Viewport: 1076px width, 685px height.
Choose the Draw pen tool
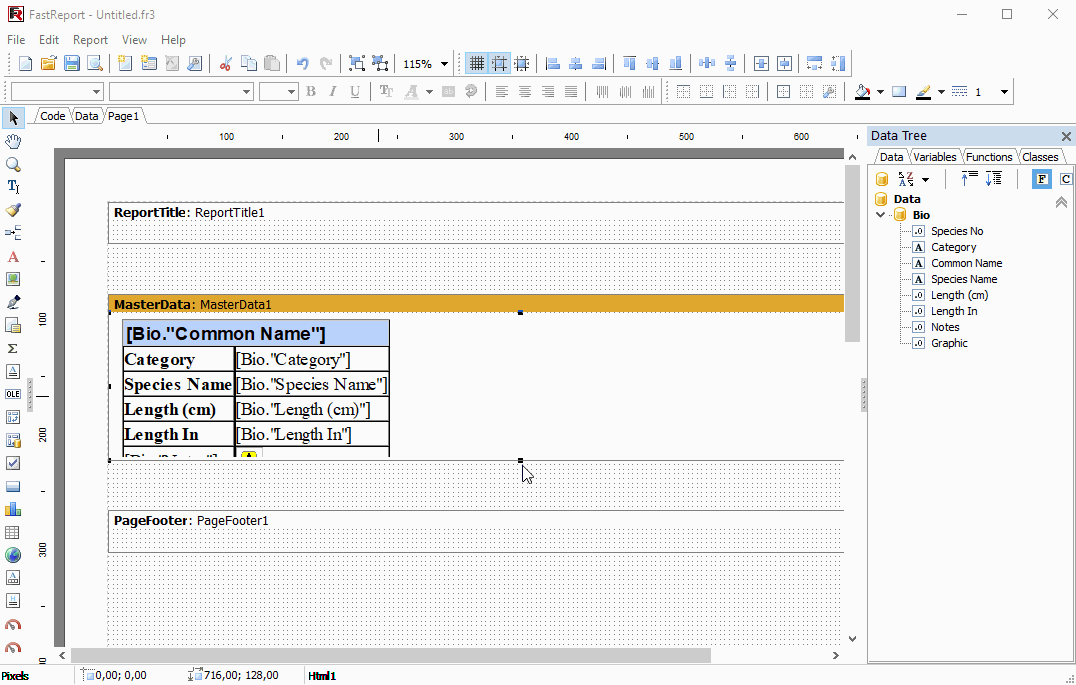pyautogui.click(x=13, y=302)
